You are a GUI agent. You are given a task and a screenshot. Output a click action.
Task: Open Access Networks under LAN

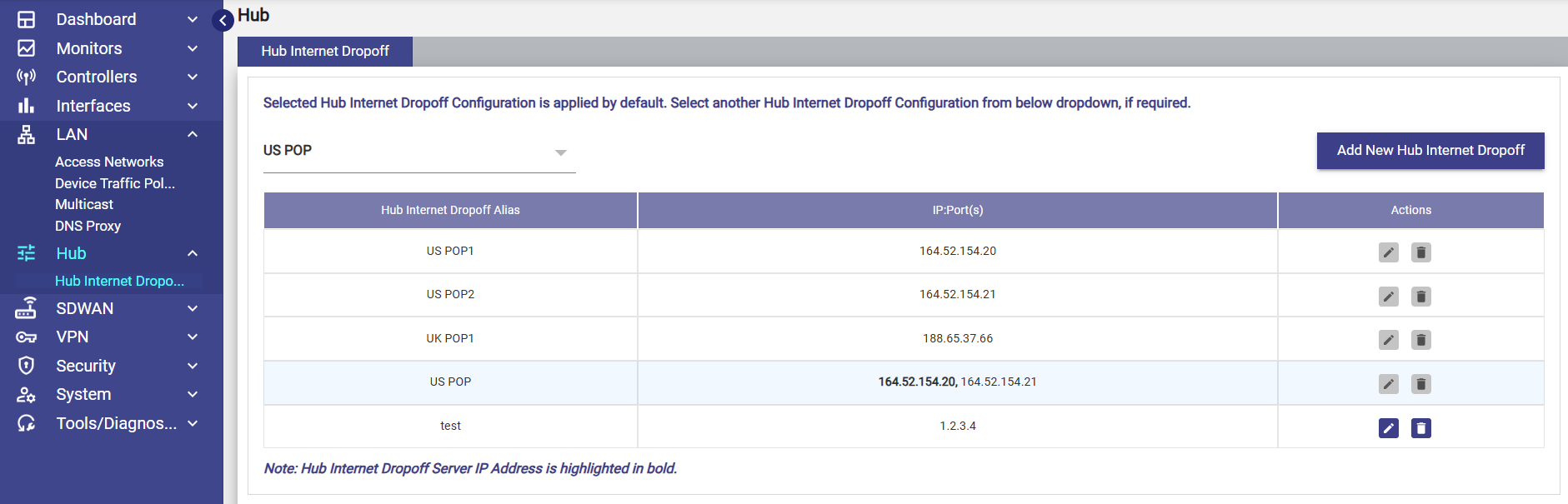109,162
